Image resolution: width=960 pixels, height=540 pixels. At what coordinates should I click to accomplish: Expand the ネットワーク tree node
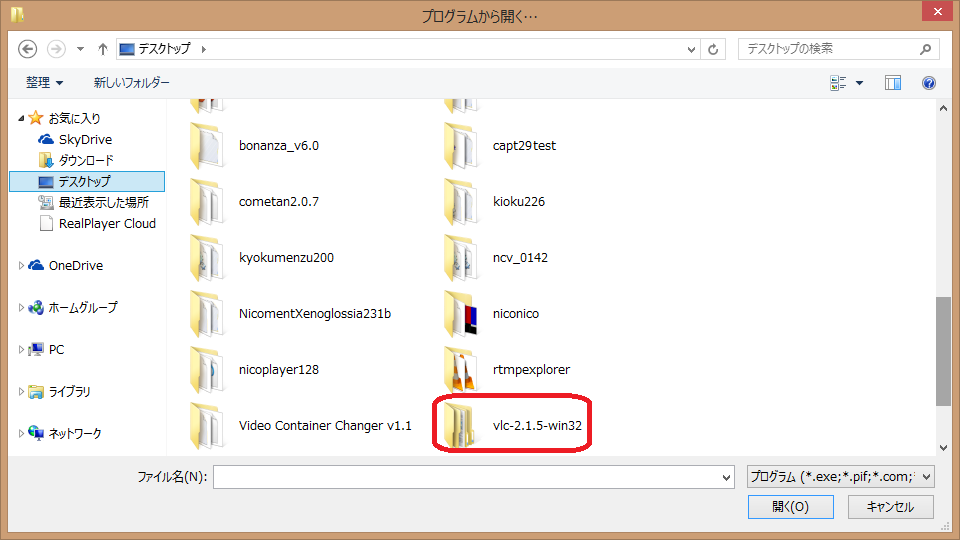[21, 433]
